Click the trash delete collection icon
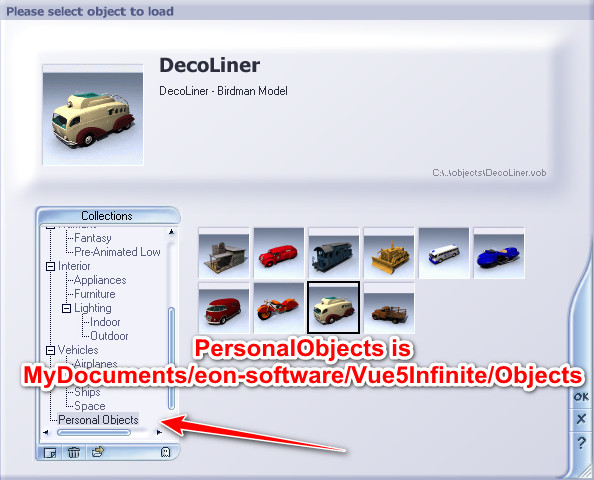This screenshot has width=594, height=480. click(74, 452)
